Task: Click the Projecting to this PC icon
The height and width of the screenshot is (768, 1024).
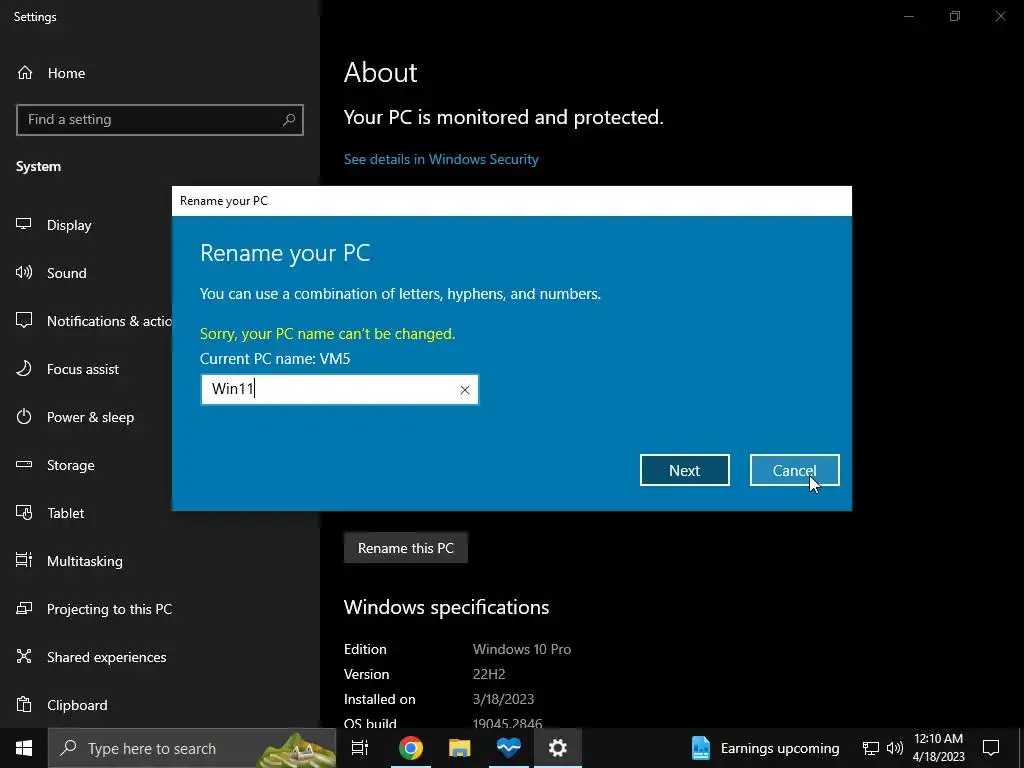Action: (24, 609)
